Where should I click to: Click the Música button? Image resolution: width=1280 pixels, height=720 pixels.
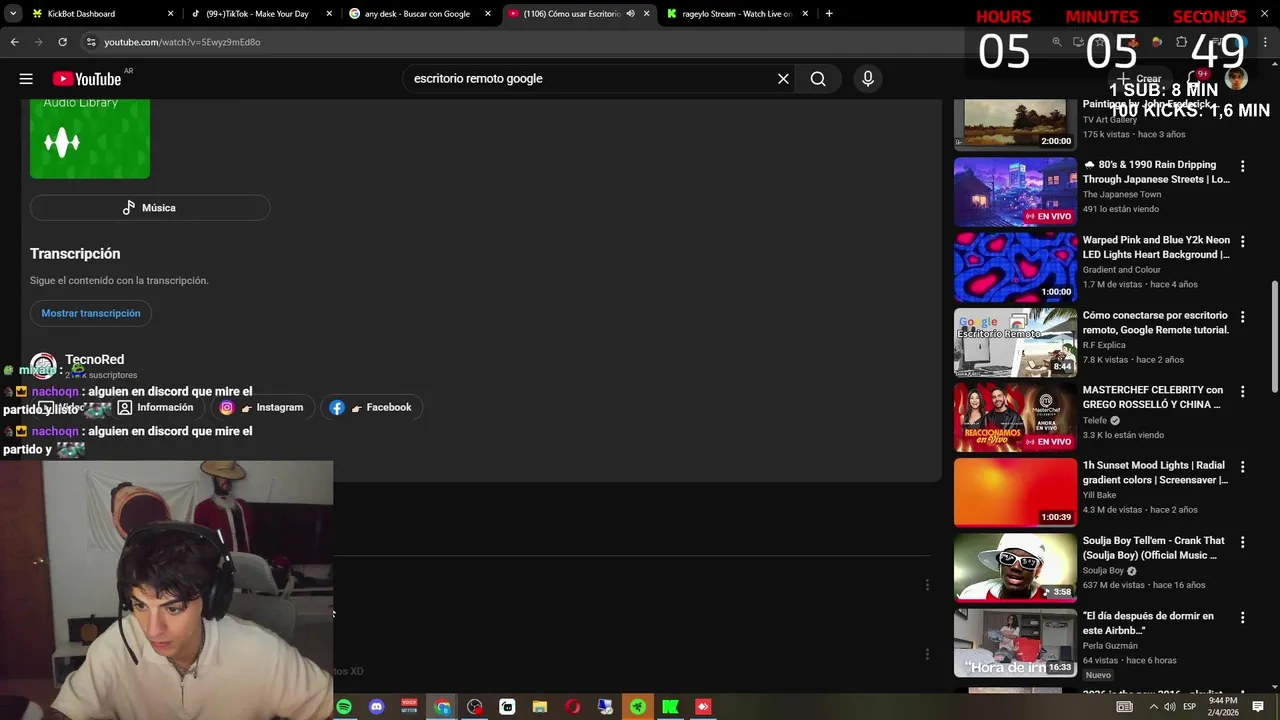pyautogui.click(x=150, y=208)
